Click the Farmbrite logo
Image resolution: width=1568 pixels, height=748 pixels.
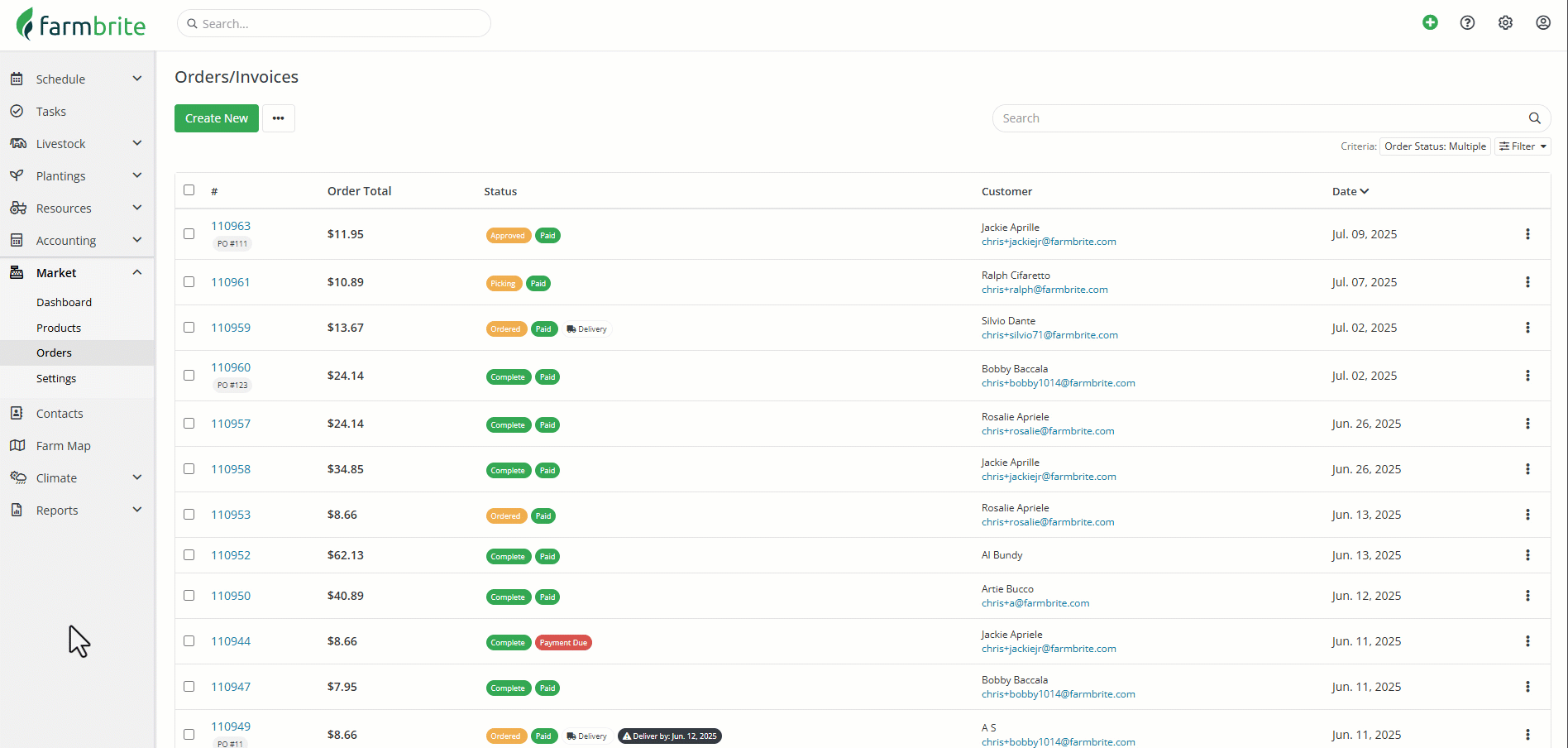(x=81, y=25)
